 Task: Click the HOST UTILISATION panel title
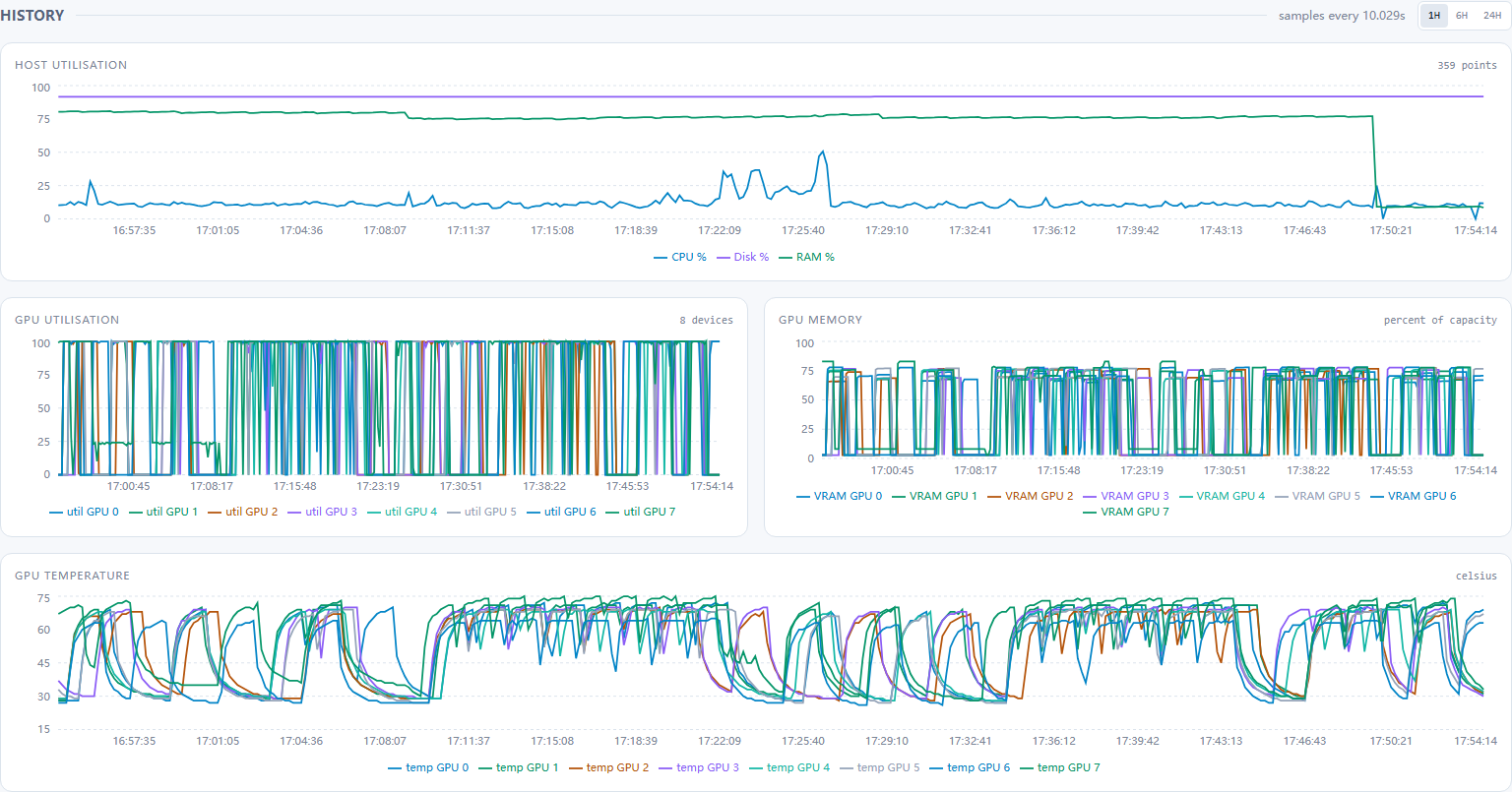click(71, 65)
